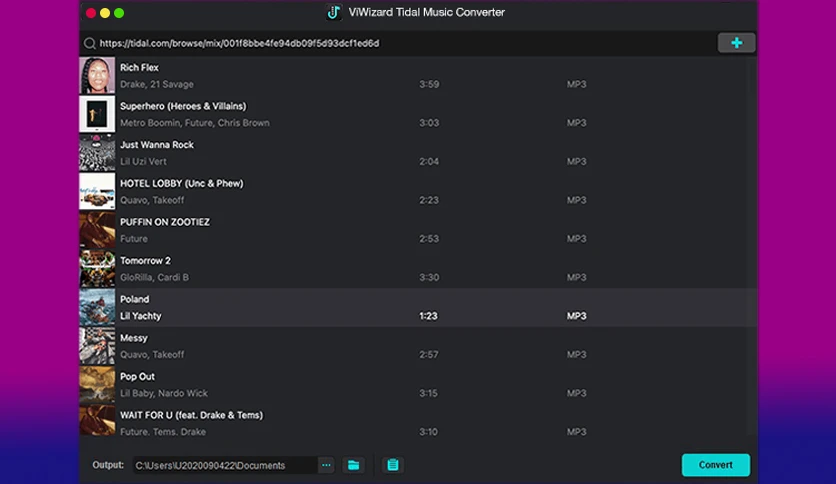The height and width of the screenshot is (484, 836).
Task: Click track title Superhero (Heroes & Villains)
Action: tap(183, 106)
